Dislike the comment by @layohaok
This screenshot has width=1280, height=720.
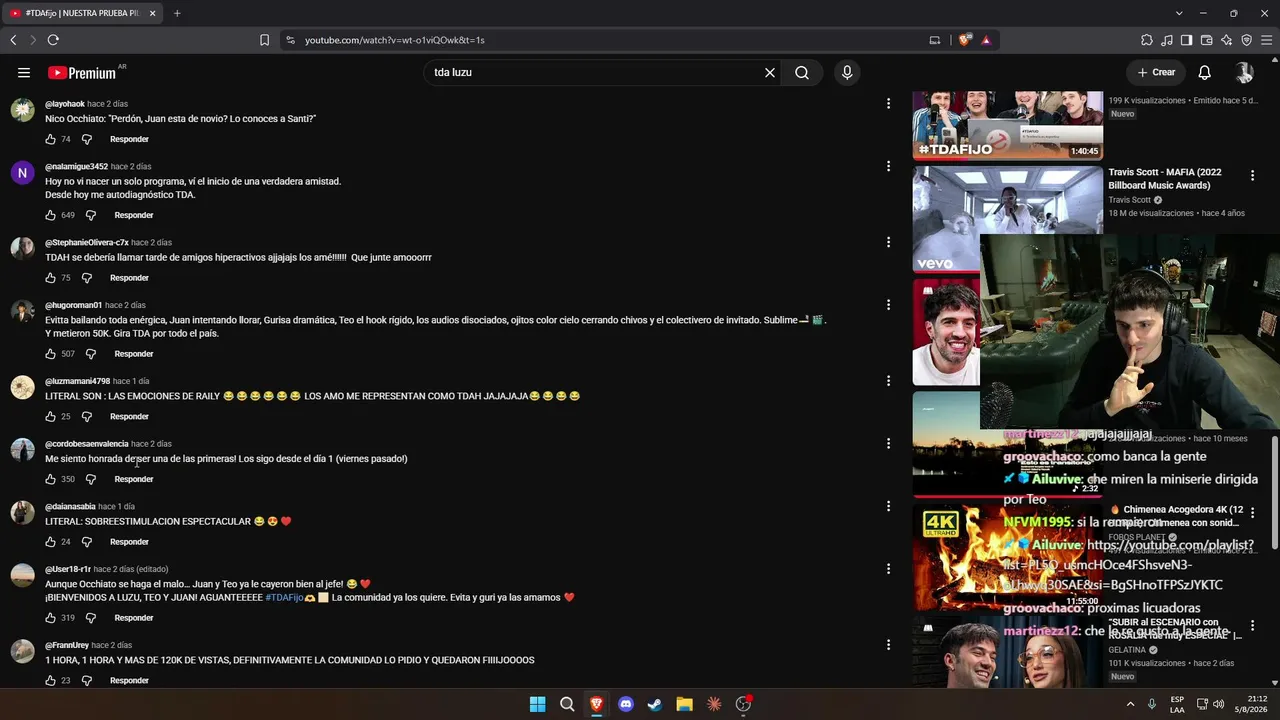[87, 139]
